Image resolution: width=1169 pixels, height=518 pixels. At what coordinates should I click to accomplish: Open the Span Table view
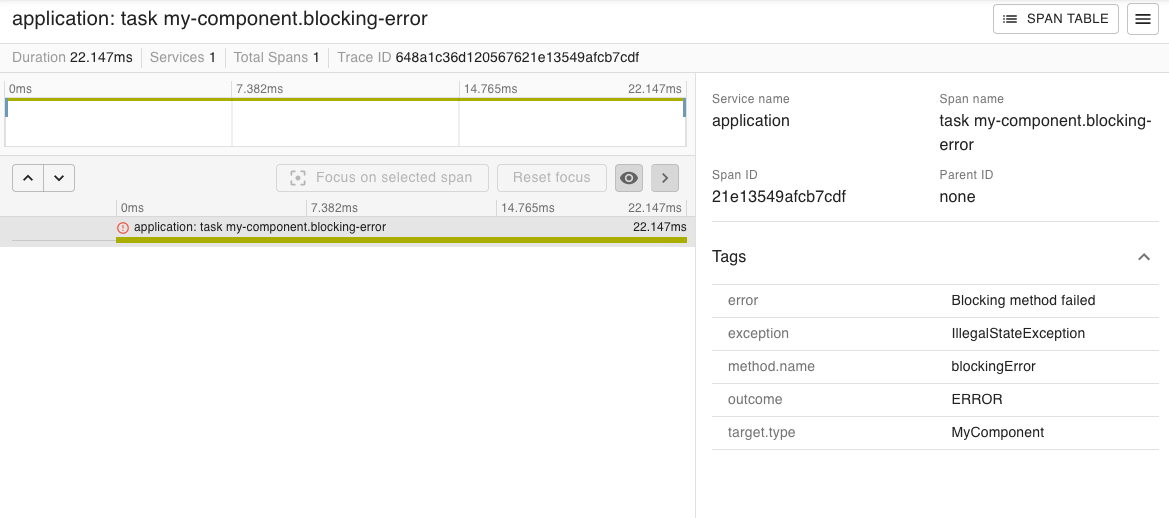[x=1056, y=19]
